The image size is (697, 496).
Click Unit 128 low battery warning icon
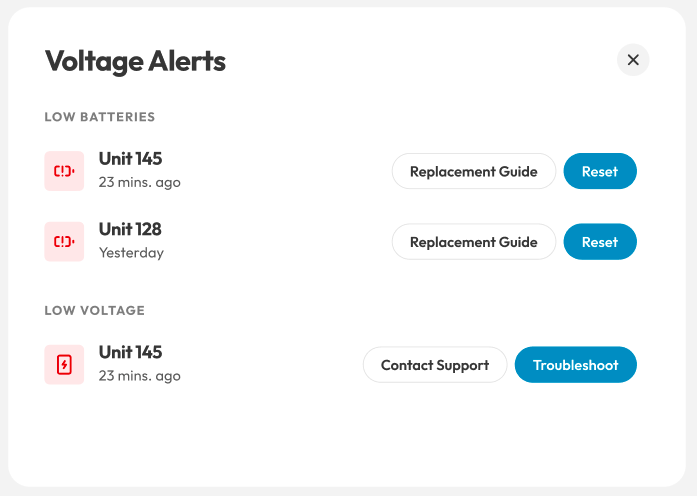[x=64, y=242]
